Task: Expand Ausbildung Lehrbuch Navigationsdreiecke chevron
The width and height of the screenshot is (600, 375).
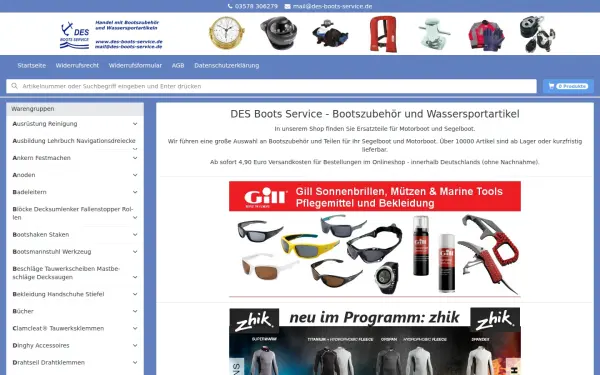Action: coord(135,149)
